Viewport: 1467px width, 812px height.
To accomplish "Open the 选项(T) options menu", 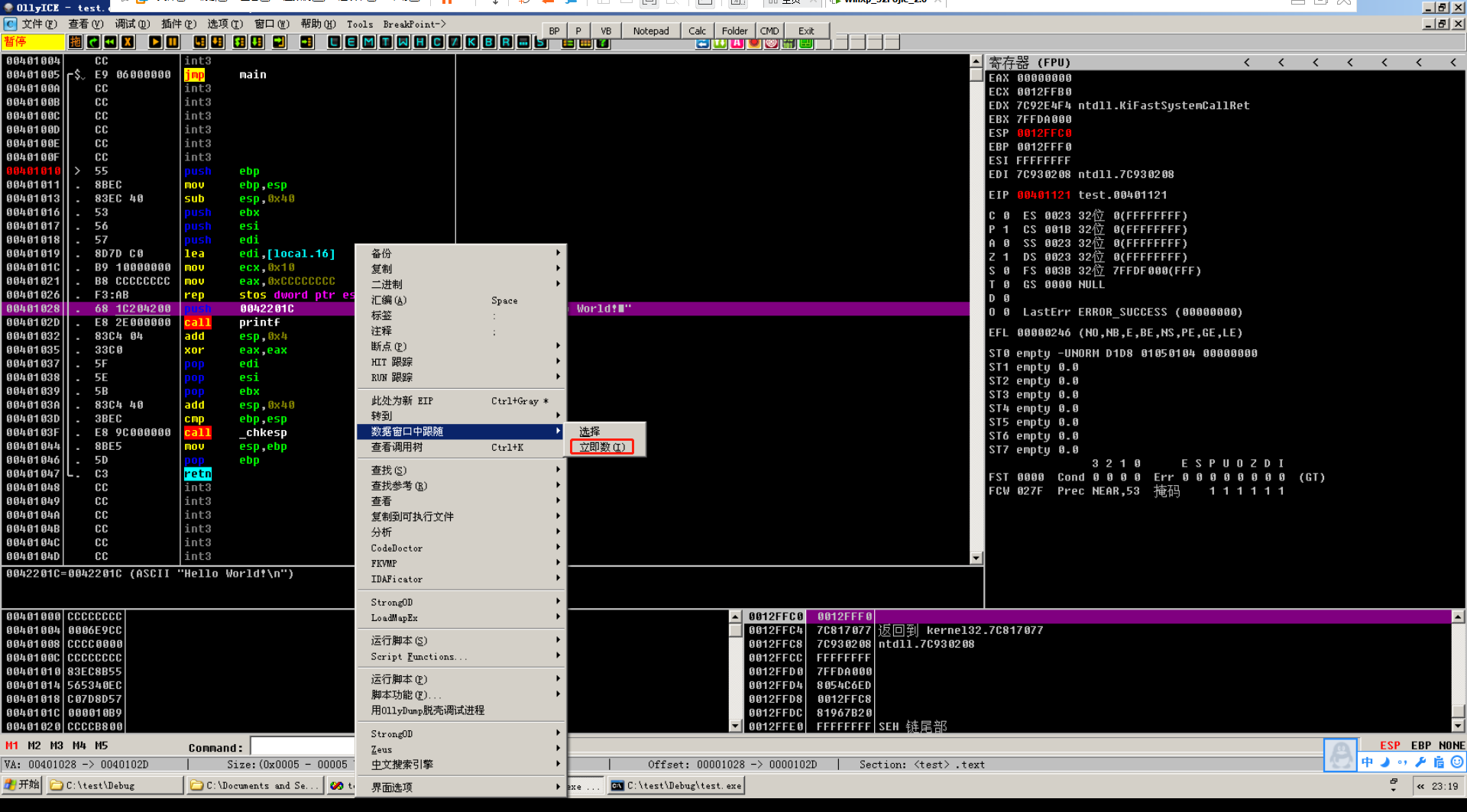I will (x=225, y=24).
